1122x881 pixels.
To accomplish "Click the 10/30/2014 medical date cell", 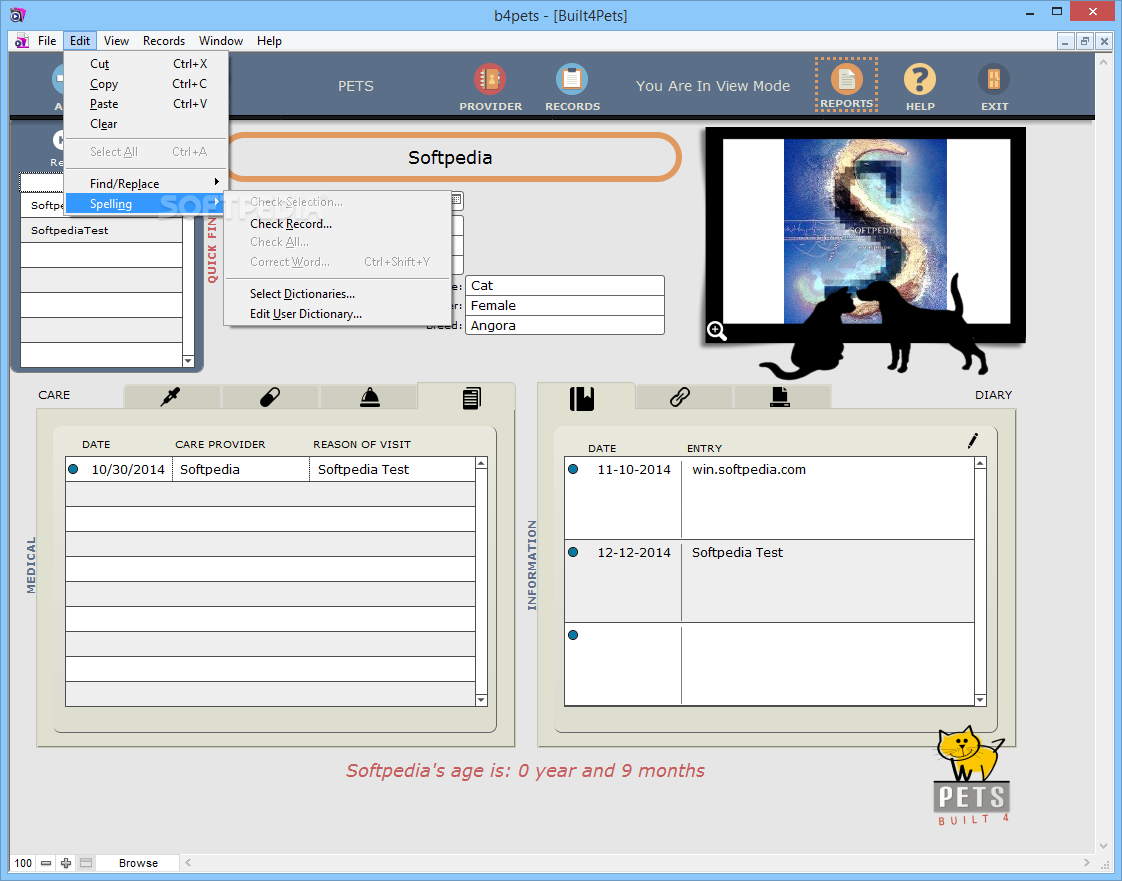I will tap(128, 469).
